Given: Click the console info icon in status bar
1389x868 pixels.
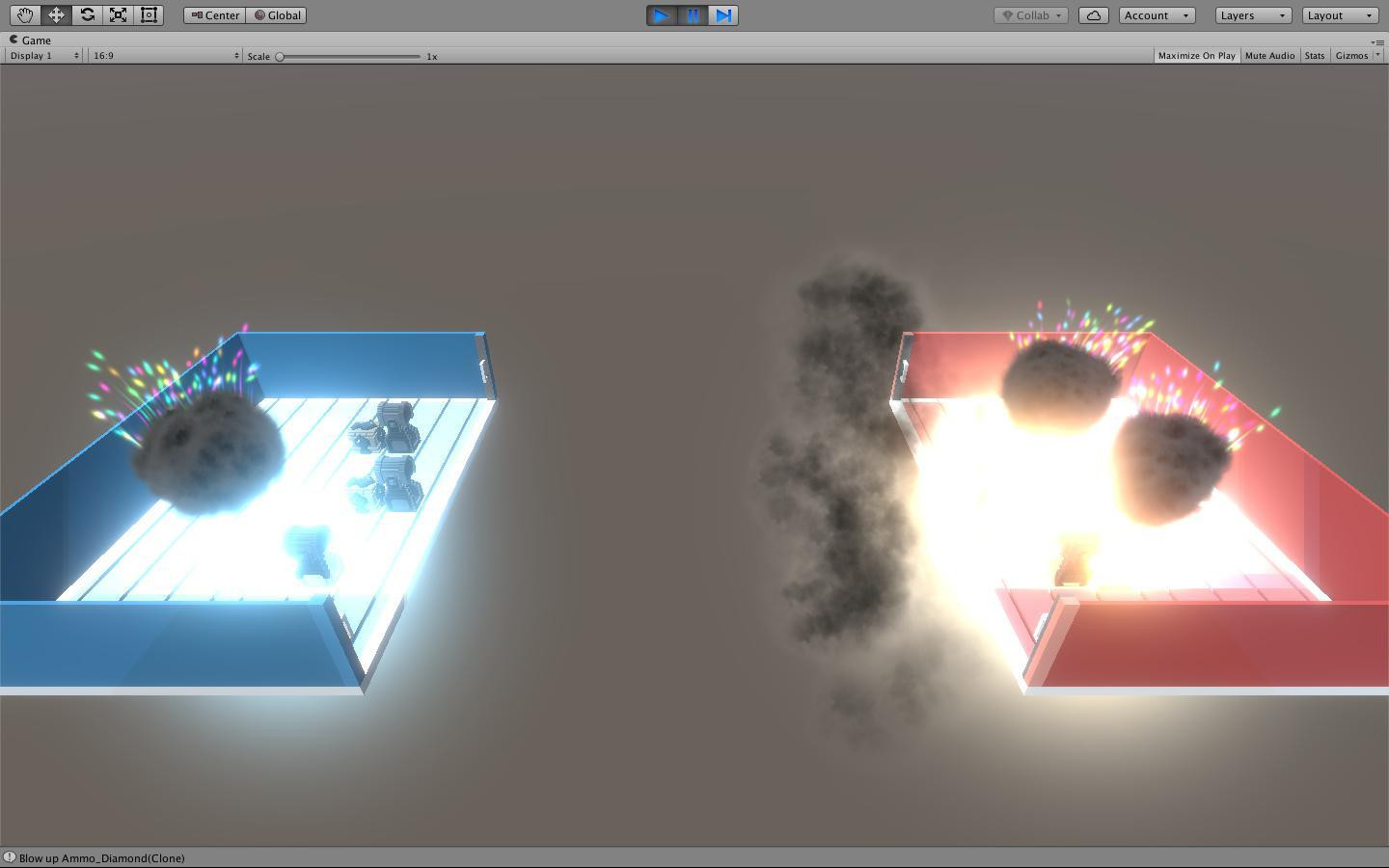Looking at the screenshot, I should [x=10, y=857].
